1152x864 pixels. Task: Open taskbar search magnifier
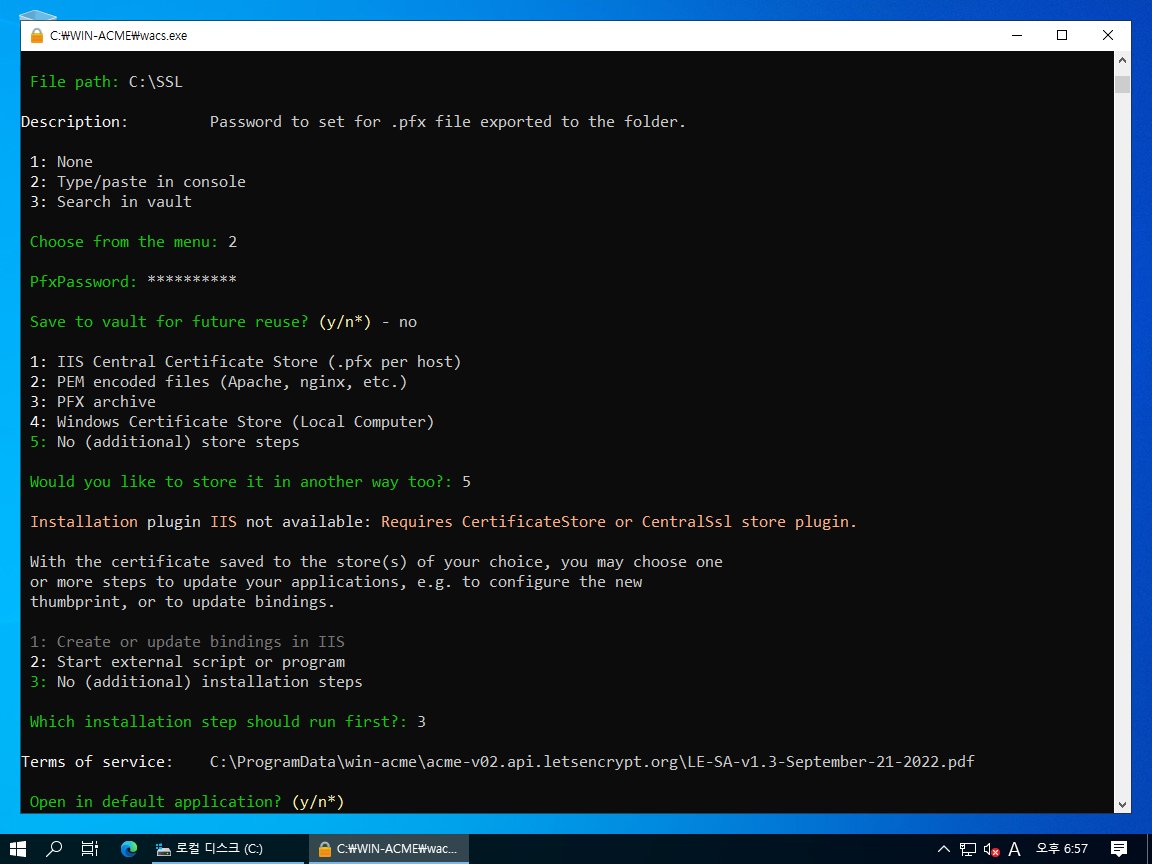[x=54, y=849]
